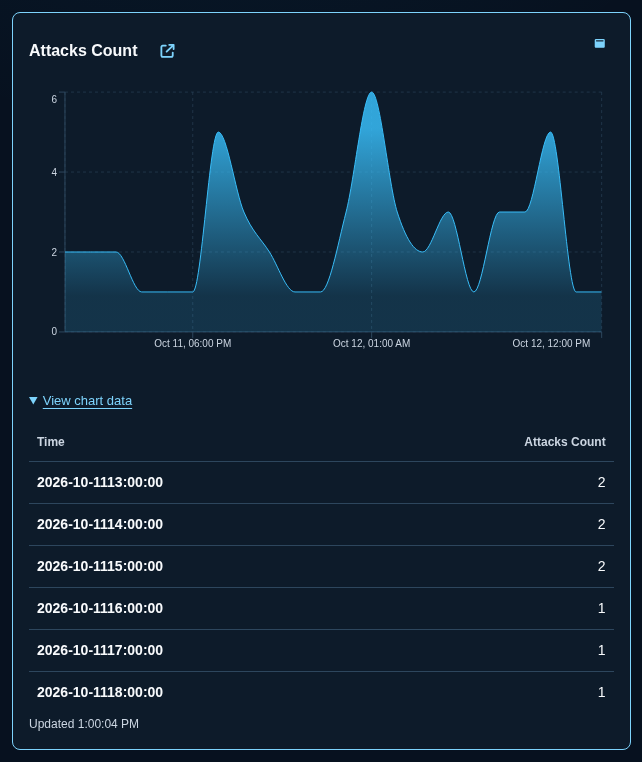
Task: Click the chart peak at value 6
Action: (372, 92)
